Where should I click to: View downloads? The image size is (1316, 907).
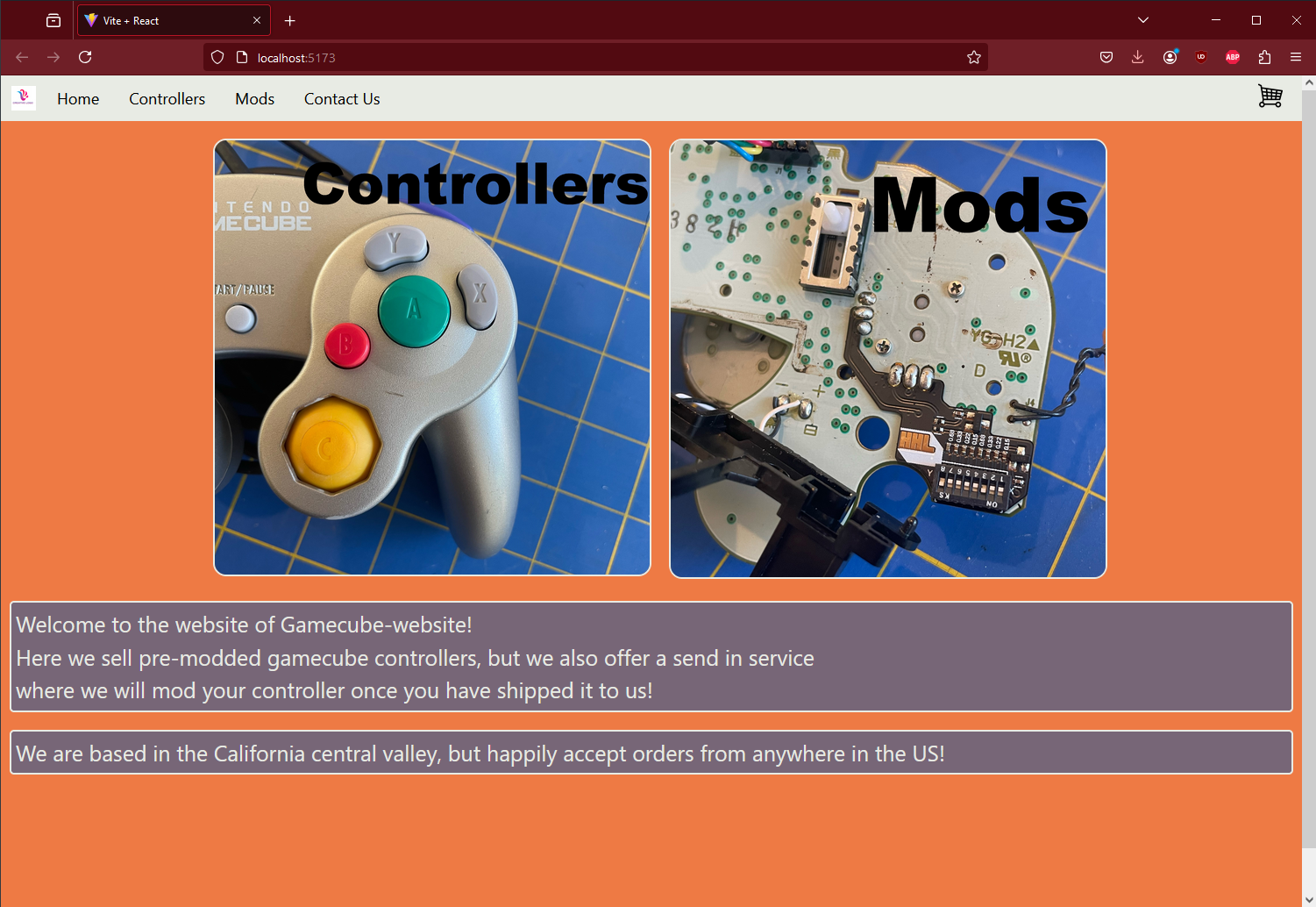point(1137,57)
